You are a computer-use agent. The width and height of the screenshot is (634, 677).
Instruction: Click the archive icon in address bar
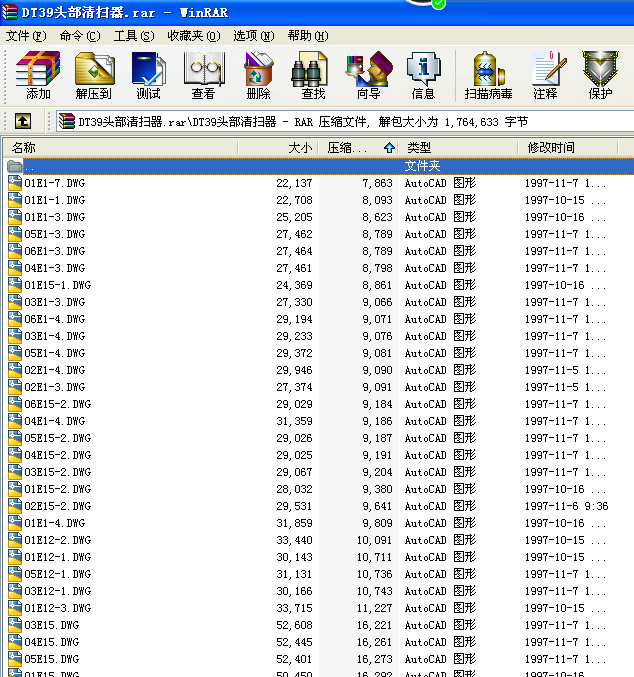click(67, 121)
